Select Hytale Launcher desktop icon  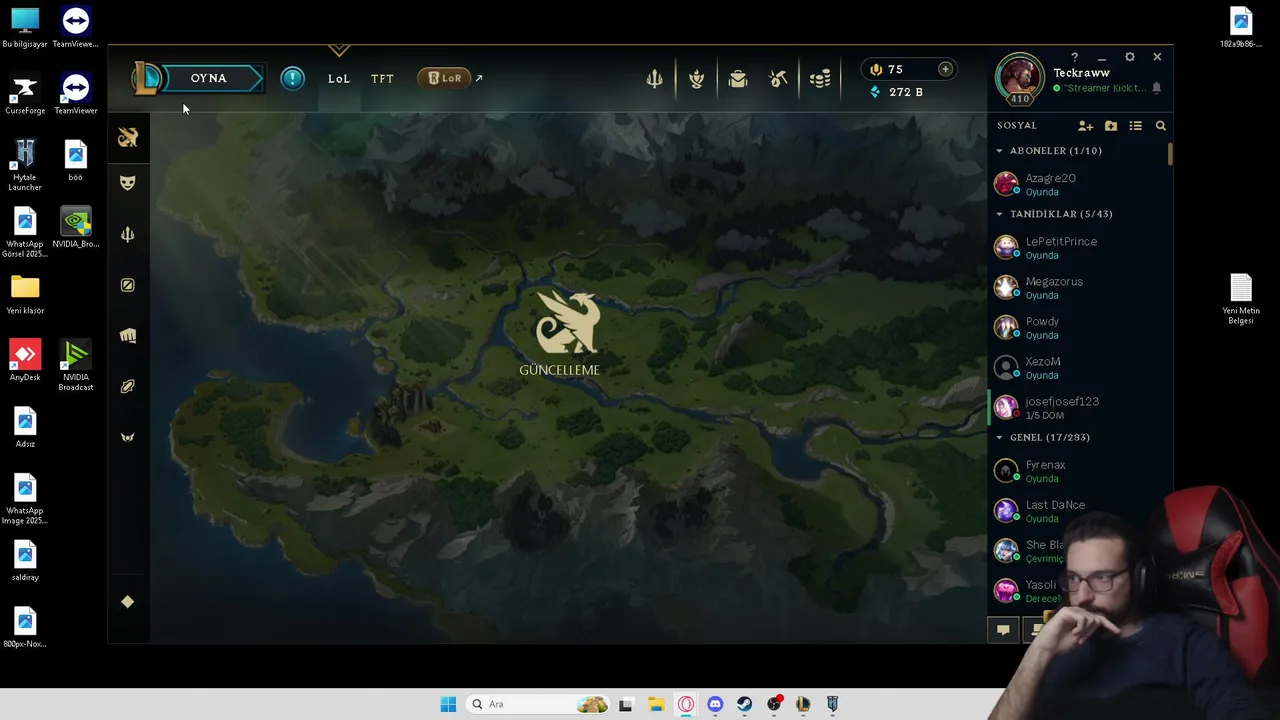coord(25,164)
